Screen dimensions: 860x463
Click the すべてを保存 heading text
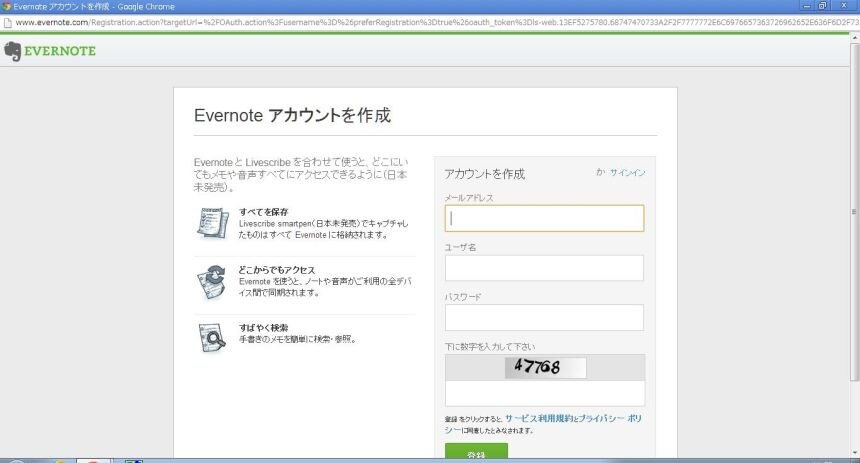click(x=263, y=212)
